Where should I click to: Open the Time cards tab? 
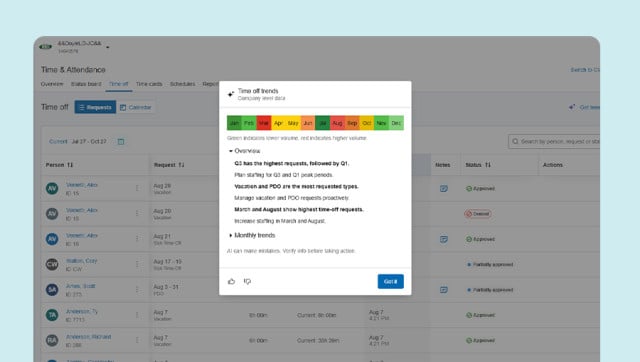point(149,84)
